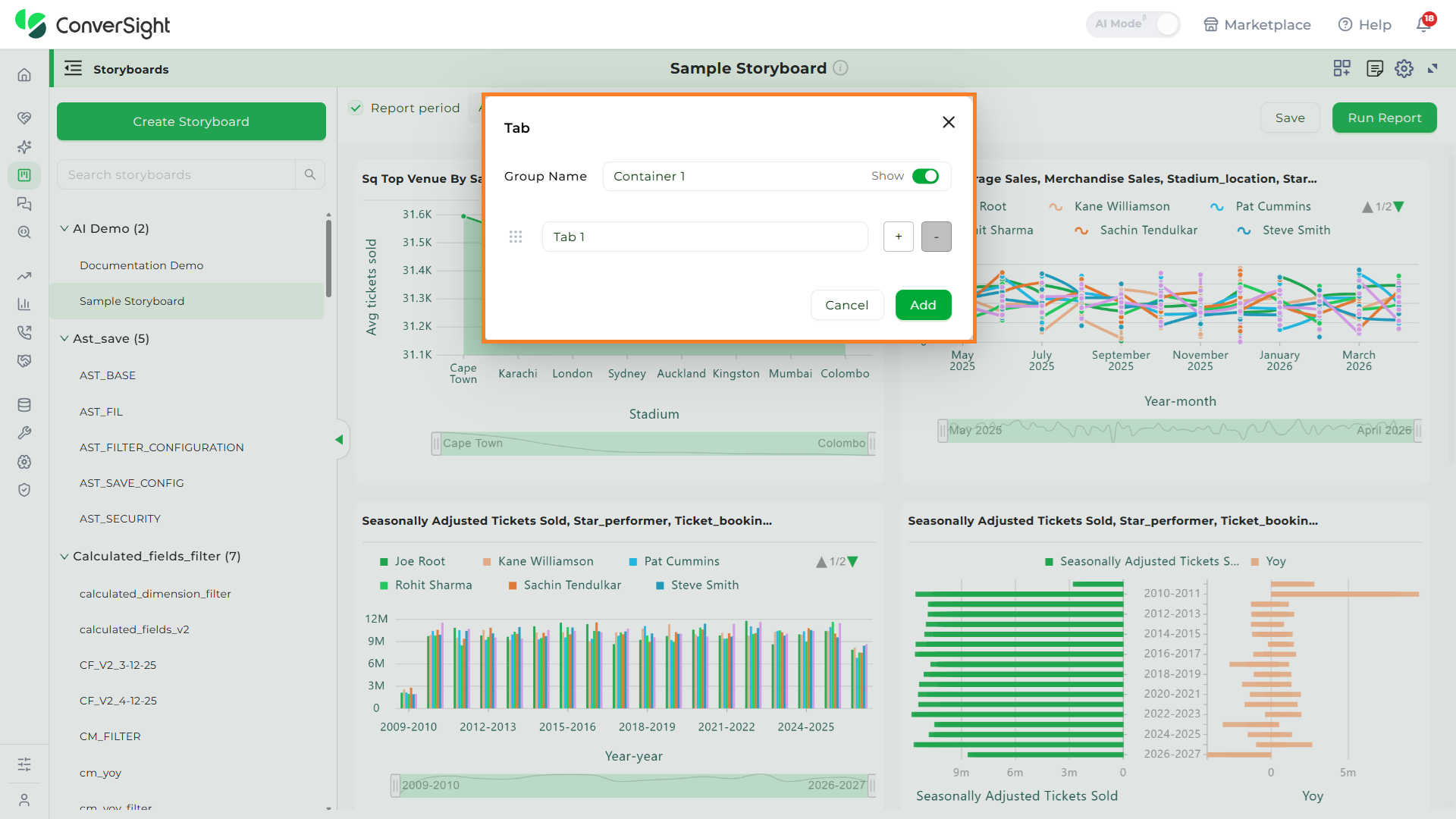Click the plus button to add a tab
The image size is (1456, 819).
point(899,237)
